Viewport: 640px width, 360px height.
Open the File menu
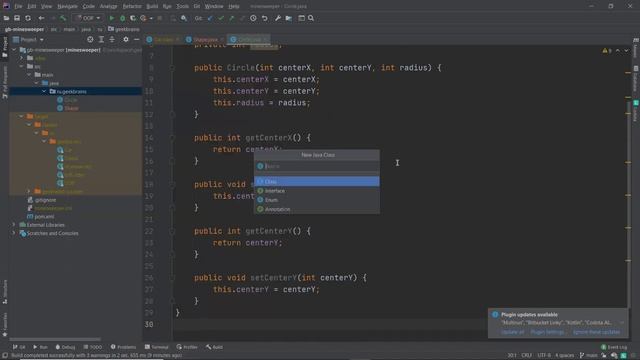[18, 6]
